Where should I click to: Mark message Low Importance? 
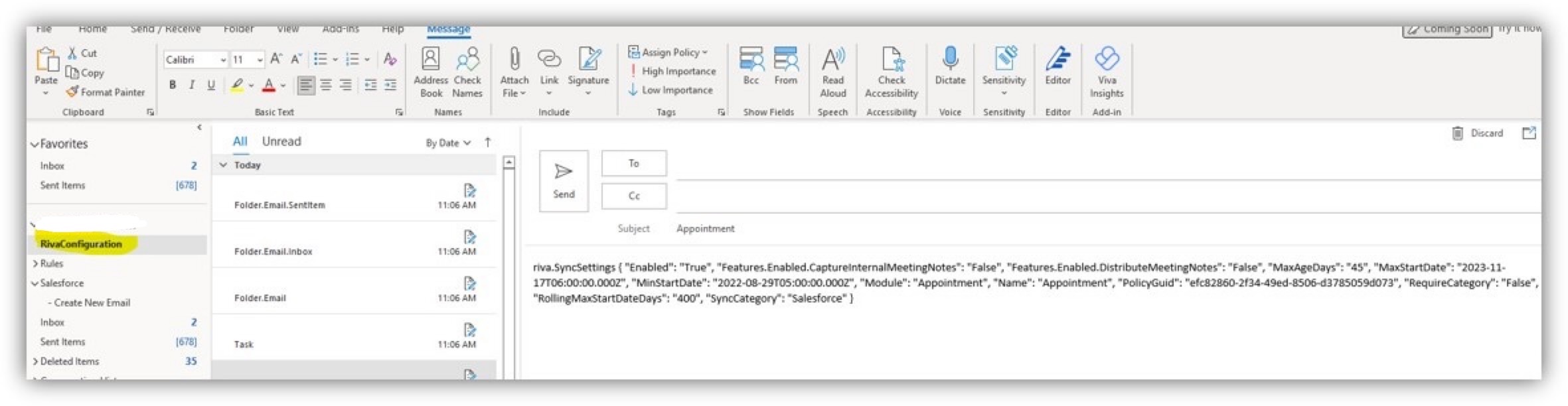pyautogui.click(x=671, y=90)
